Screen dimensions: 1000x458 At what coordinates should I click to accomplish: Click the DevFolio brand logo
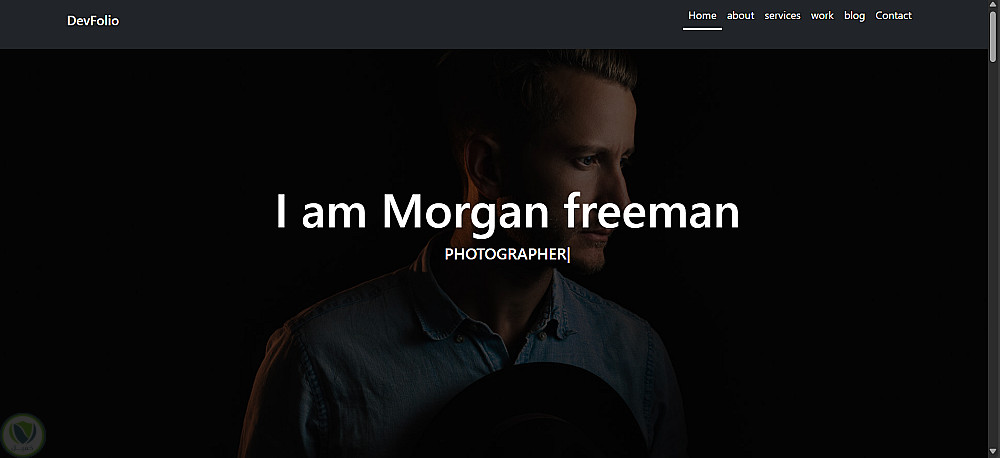coord(92,21)
